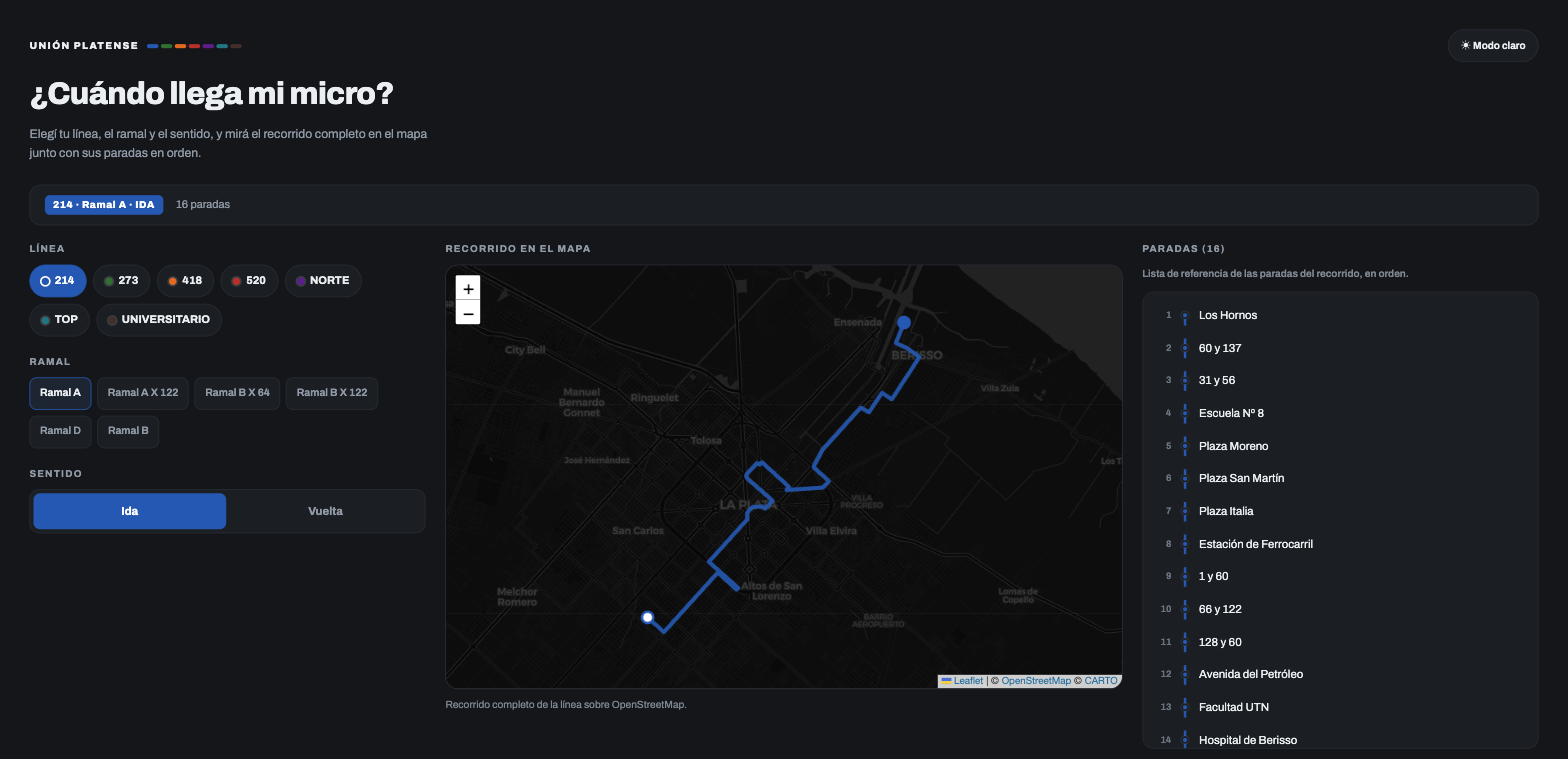Switch to Modo claro theme
This screenshot has width=1568, height=759.
pos(1493,46)
